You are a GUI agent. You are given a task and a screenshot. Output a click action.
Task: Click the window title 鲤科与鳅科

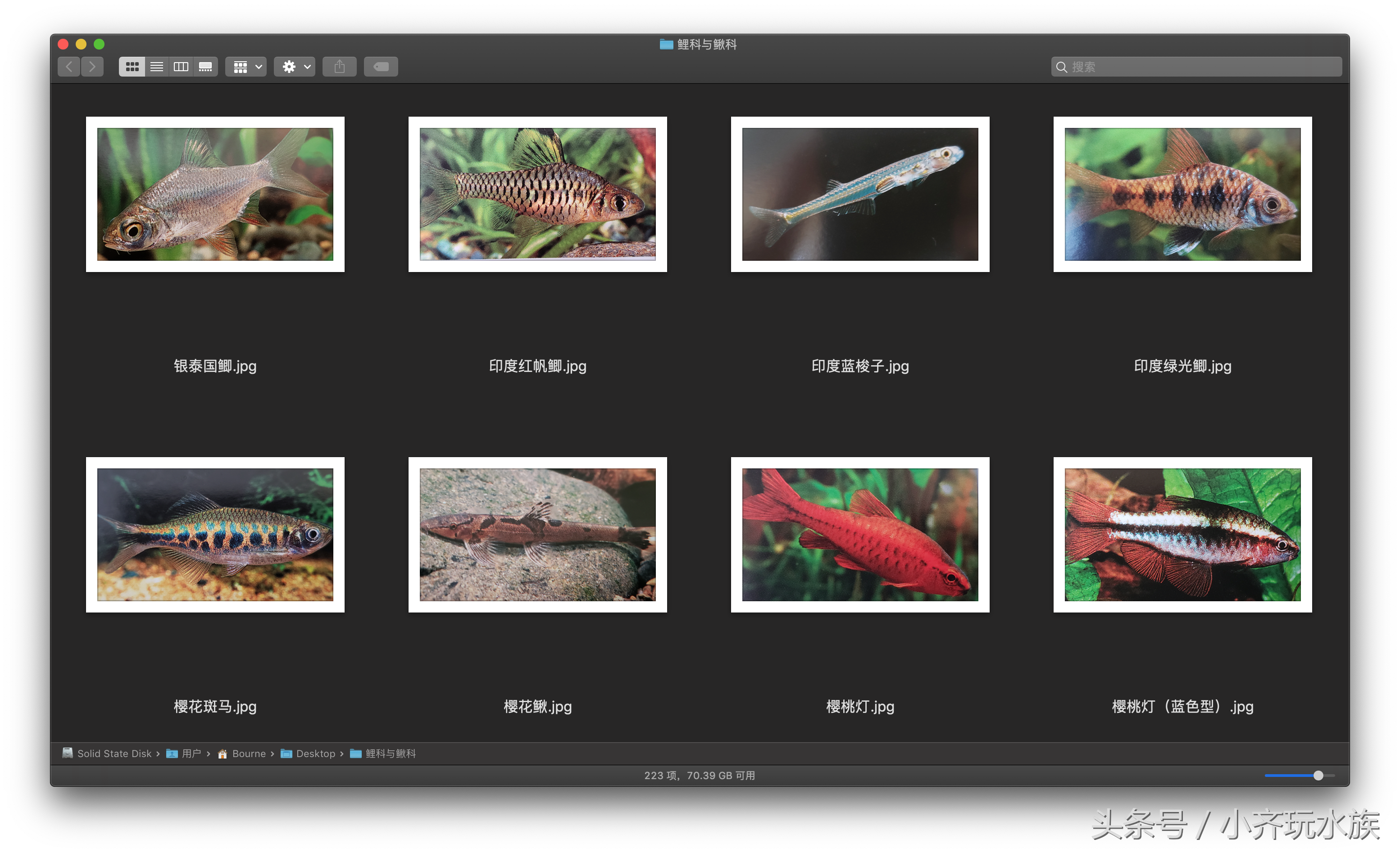point(707,44)
